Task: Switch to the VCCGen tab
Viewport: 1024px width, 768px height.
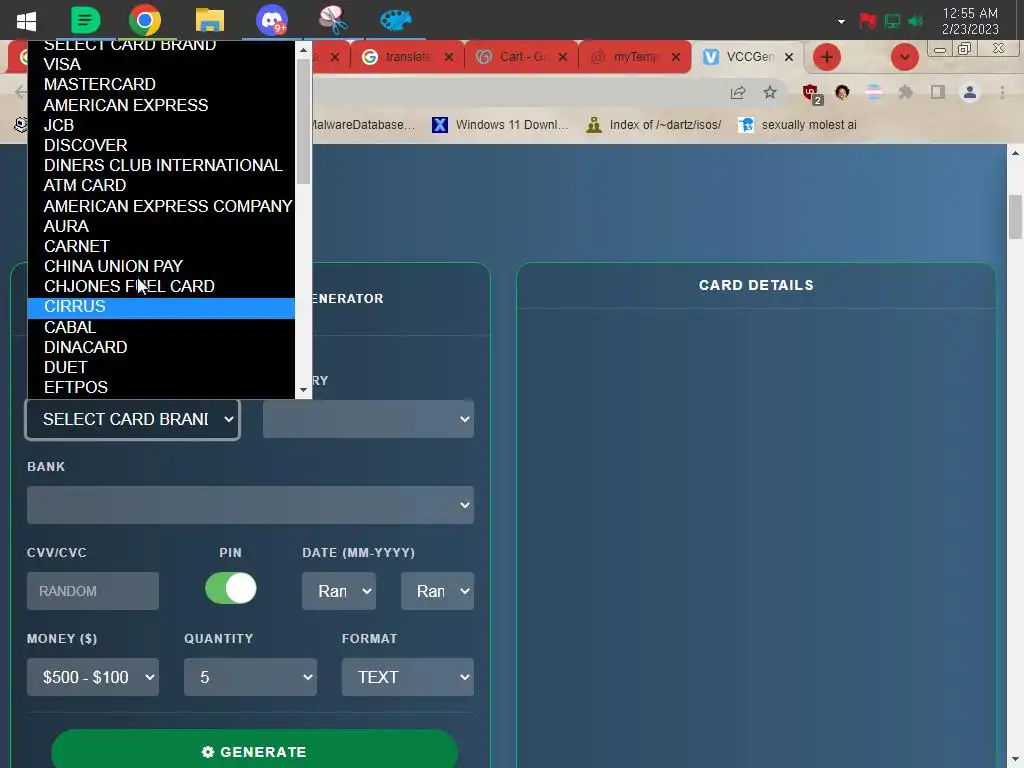Action: pyautogui.click(x=750, y=57)
